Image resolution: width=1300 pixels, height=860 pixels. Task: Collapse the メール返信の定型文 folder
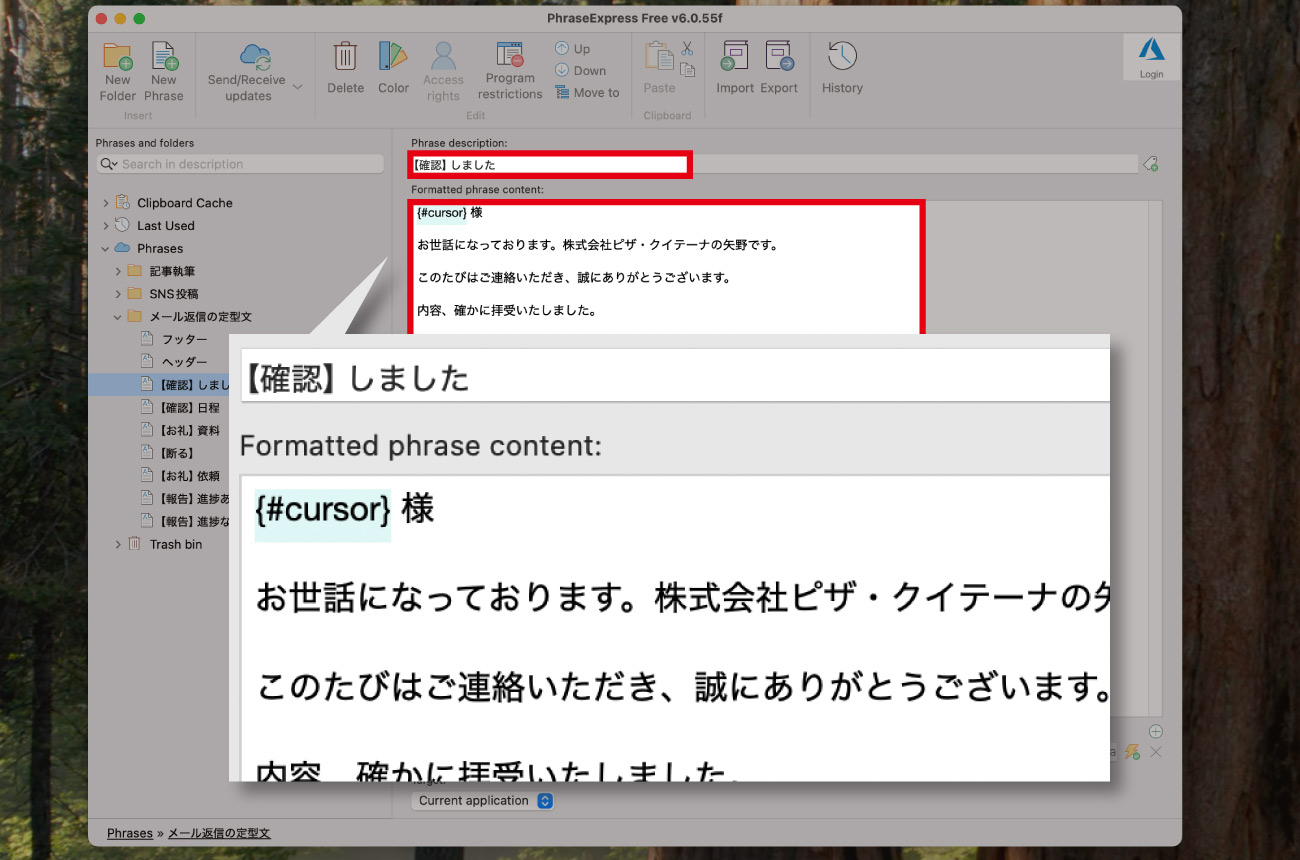(118, 317)
